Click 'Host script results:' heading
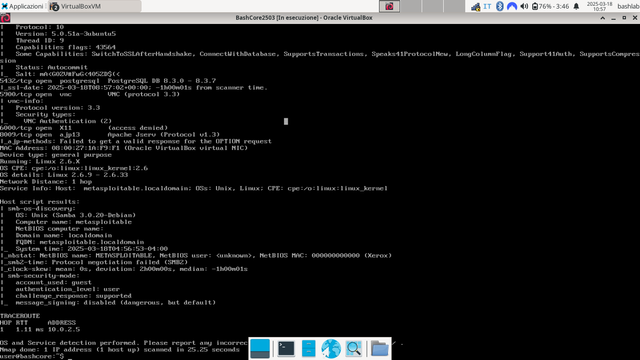The height and width of the screenshot is (360, 640). click(x=40, y=202)
